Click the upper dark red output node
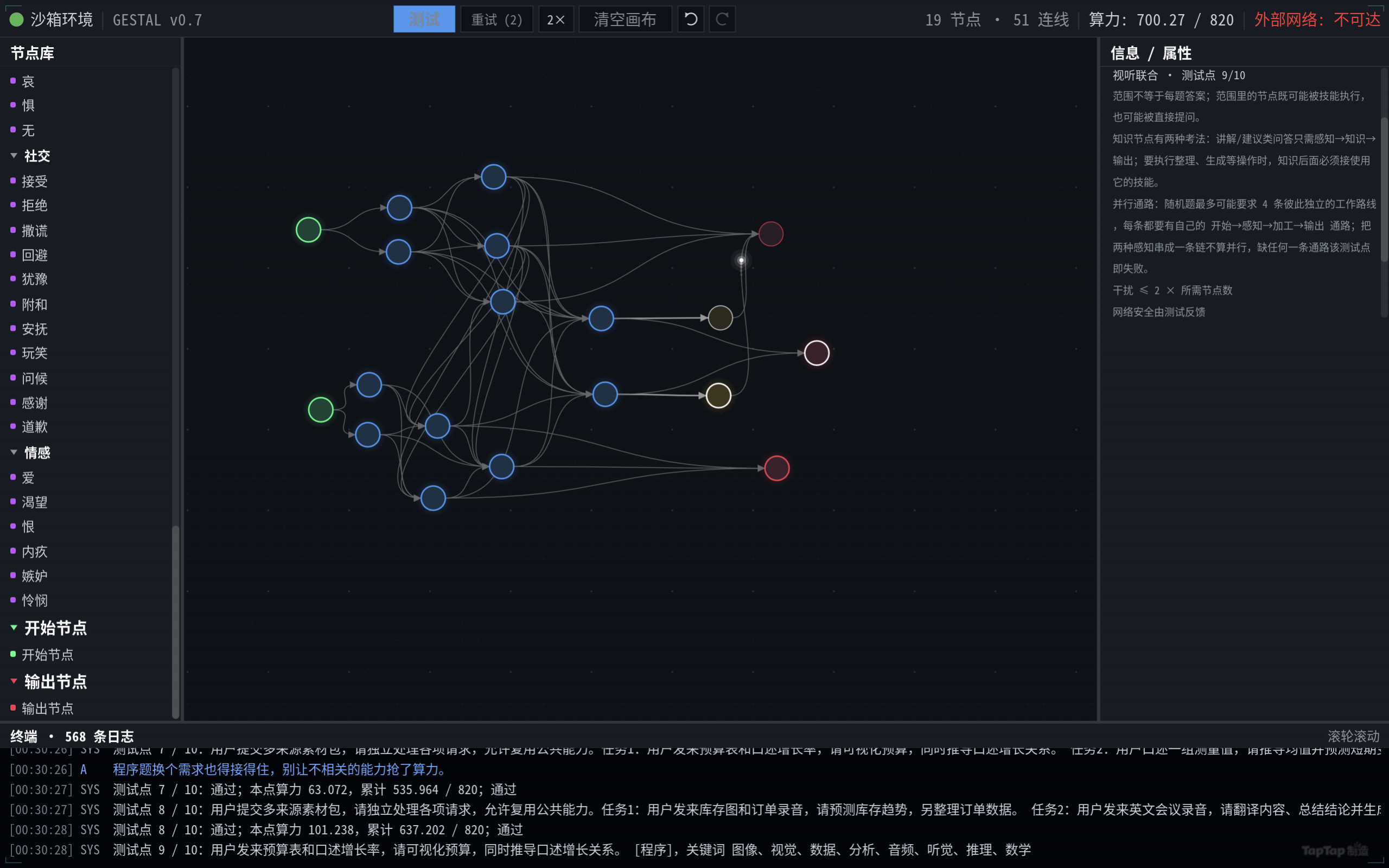 pyautogui.click(x=771, y=234)
